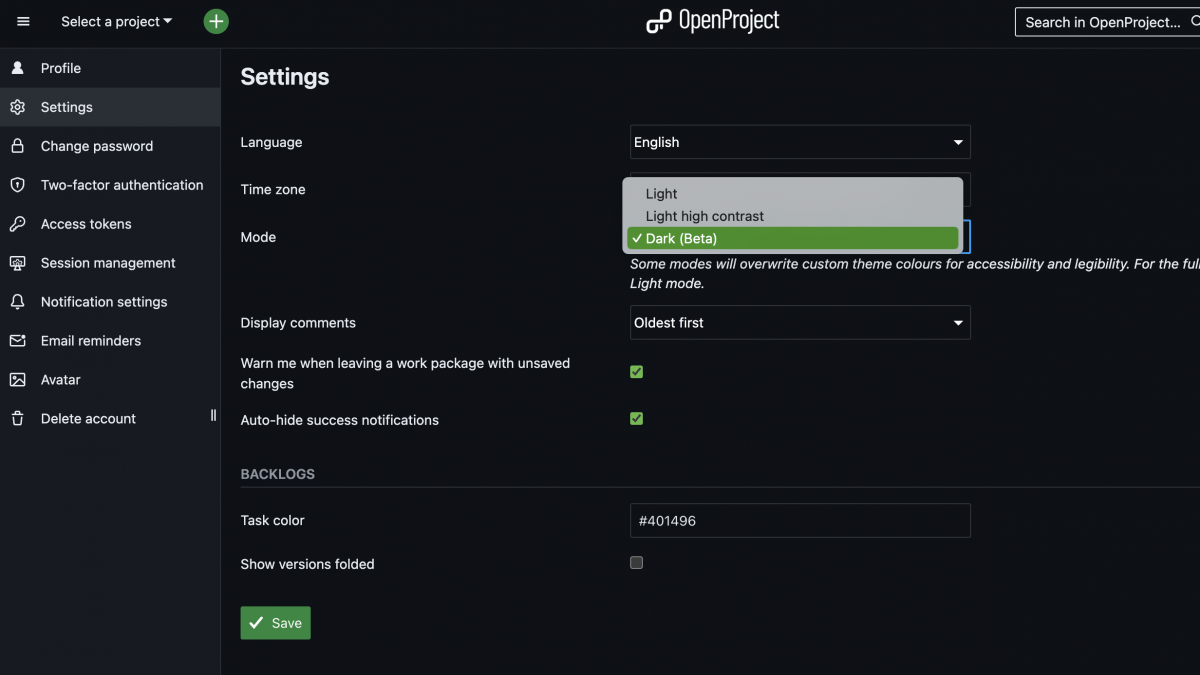The height and width of the screenshot is (675, 1200).
Task: Click the Delete account trash icon
Action: point(17,419)
